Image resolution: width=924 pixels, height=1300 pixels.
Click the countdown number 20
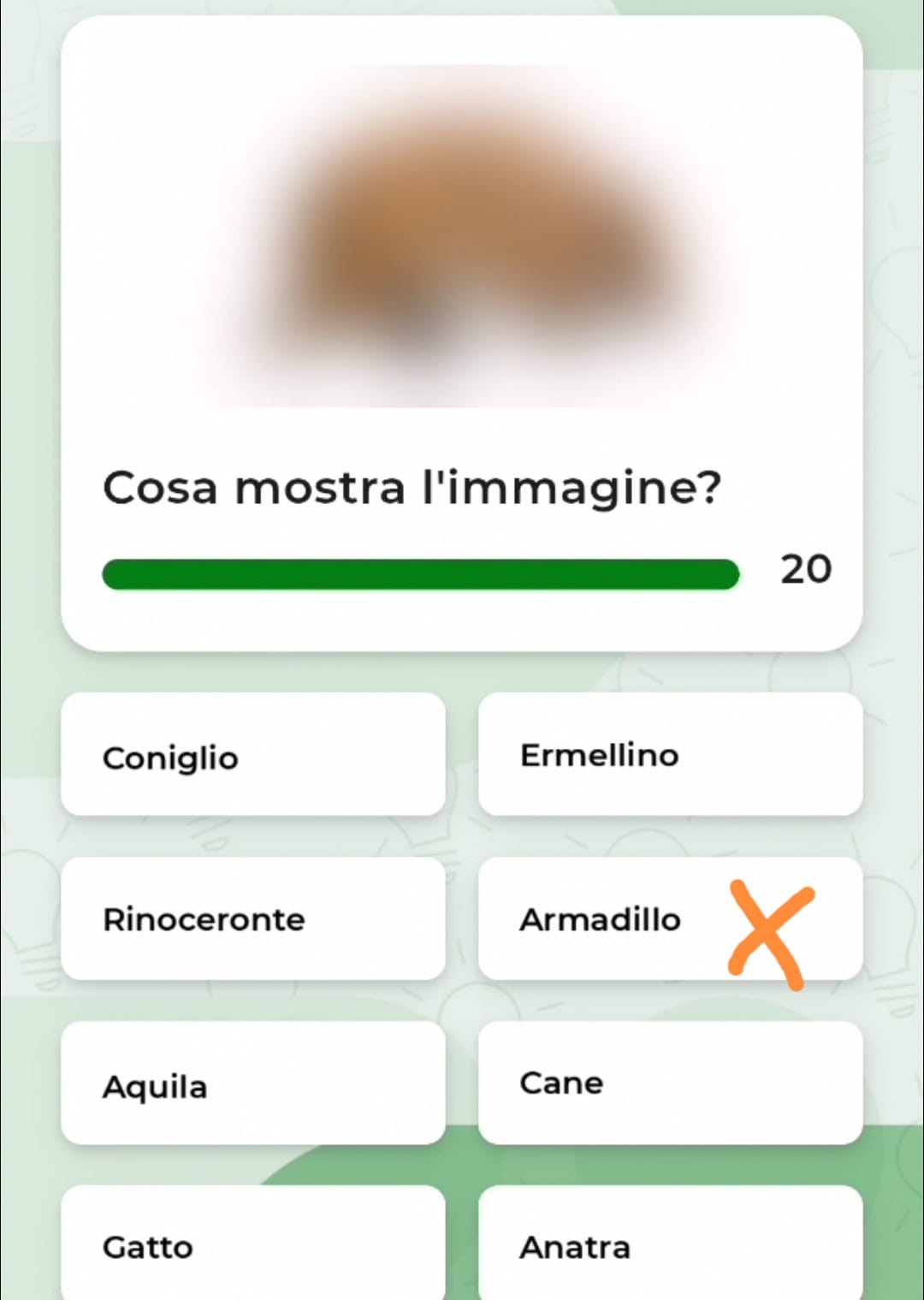(805, 570)
